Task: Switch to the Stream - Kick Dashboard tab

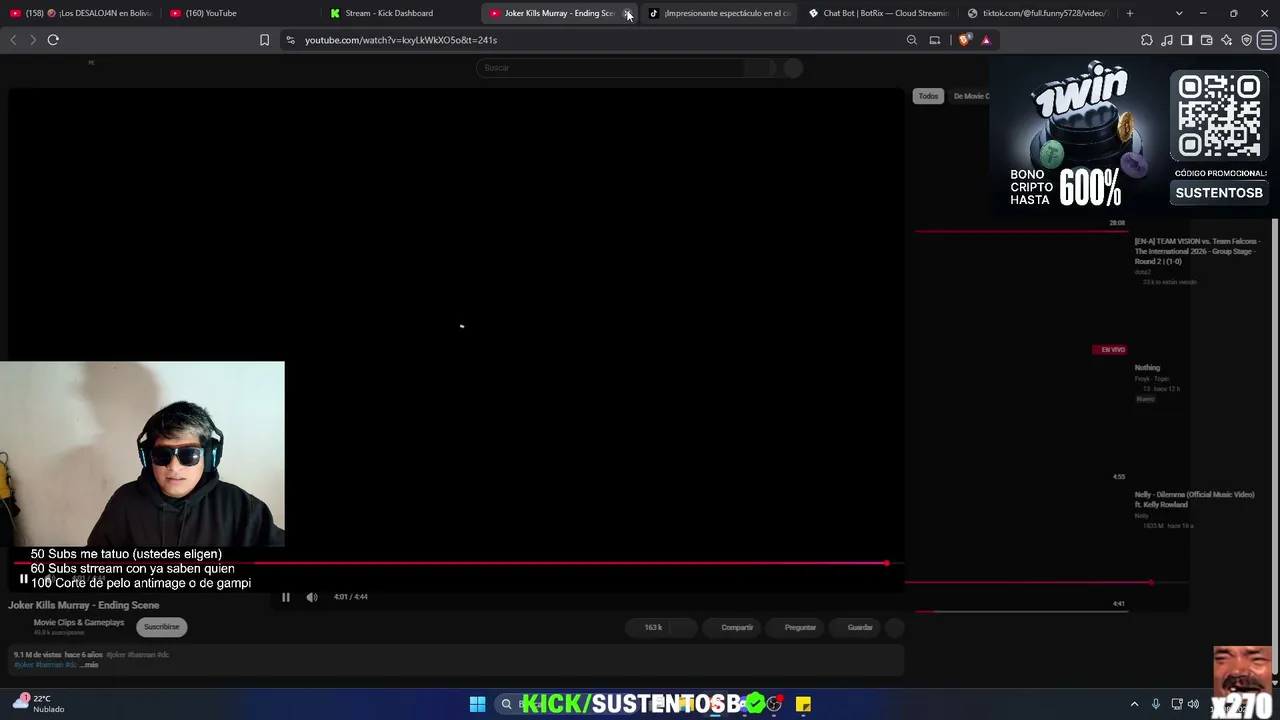Action: coord(401,13)
